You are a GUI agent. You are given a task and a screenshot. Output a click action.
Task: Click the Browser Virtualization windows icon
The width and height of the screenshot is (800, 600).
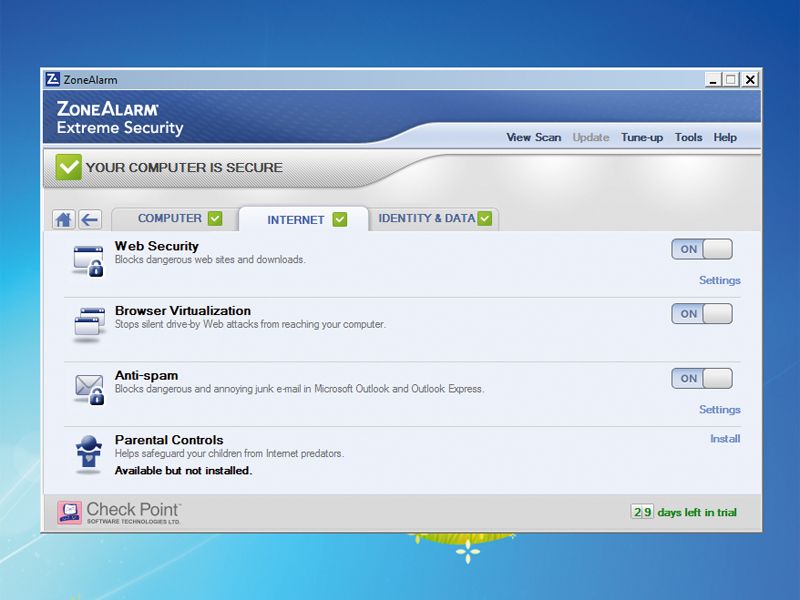coord(89,323)
